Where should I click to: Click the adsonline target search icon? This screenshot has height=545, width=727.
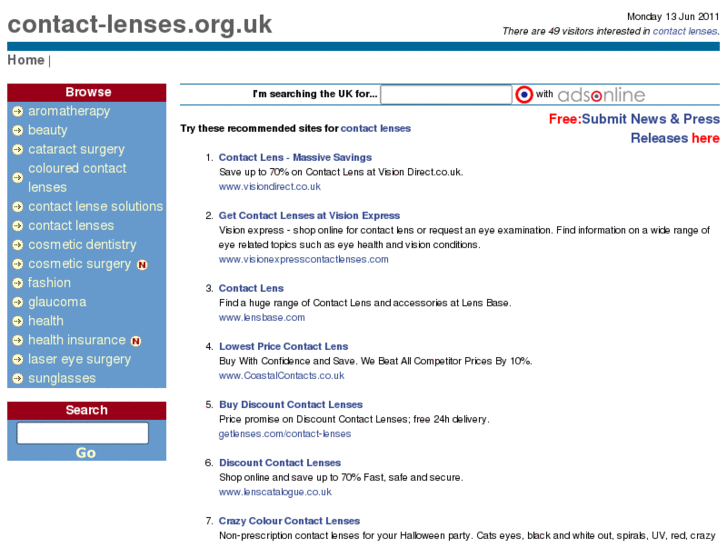524,95
